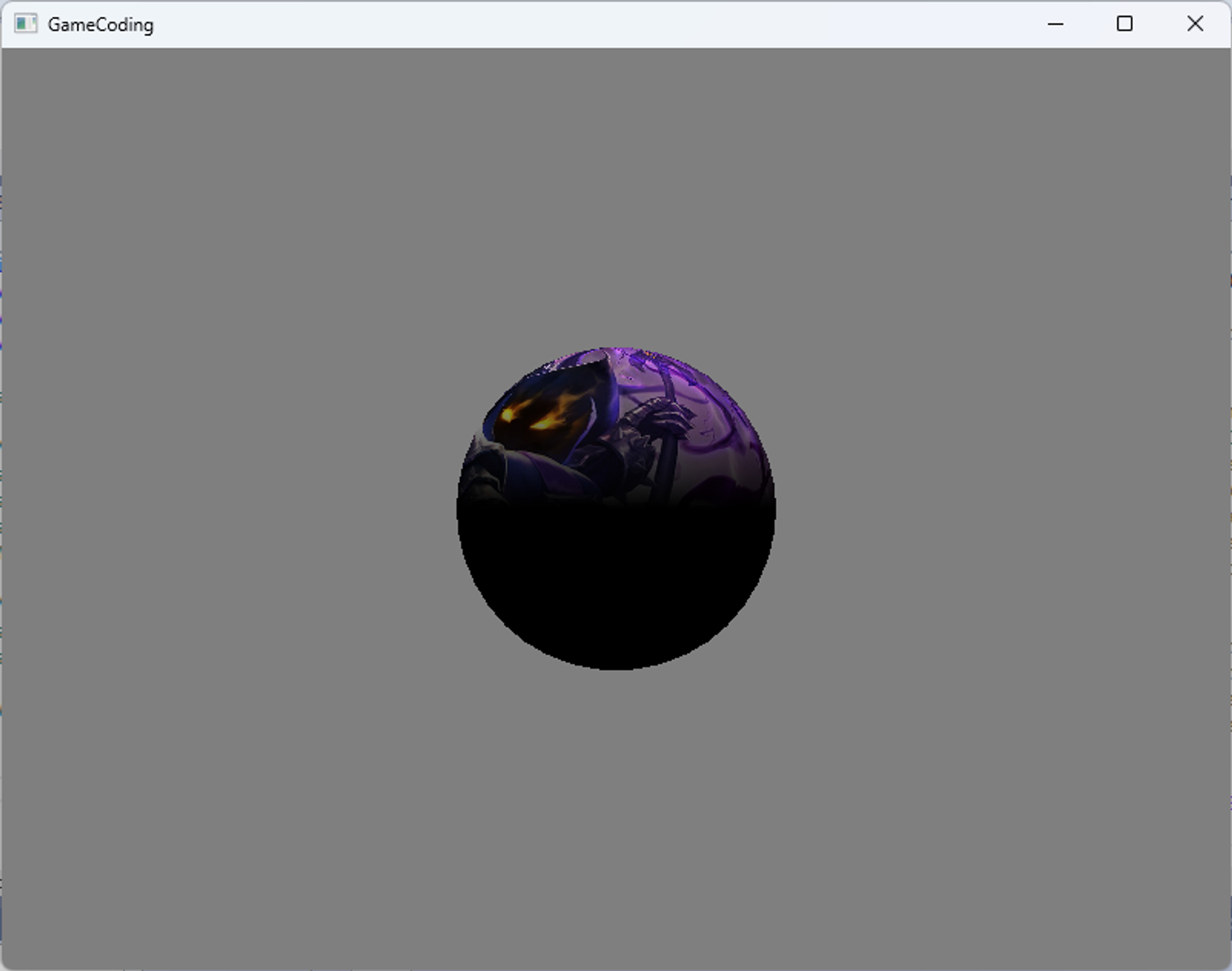
Task: Close the GameCoding window
Action: point(1195,24)
